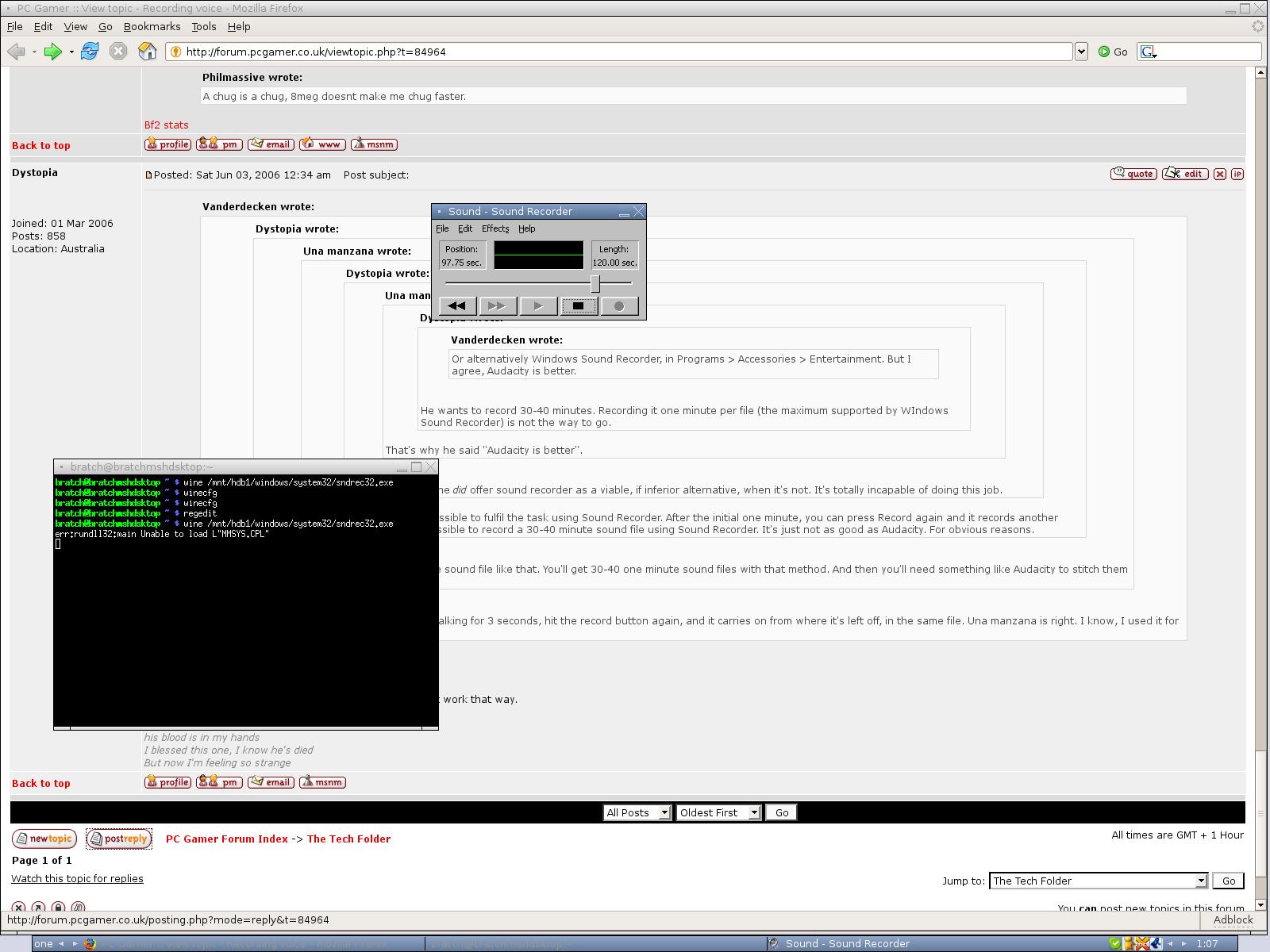Image resolution: width=1270 pixels, height=952 pixels.
Task: Seek to end in Sound Recorder
Action: coord(498,305)
